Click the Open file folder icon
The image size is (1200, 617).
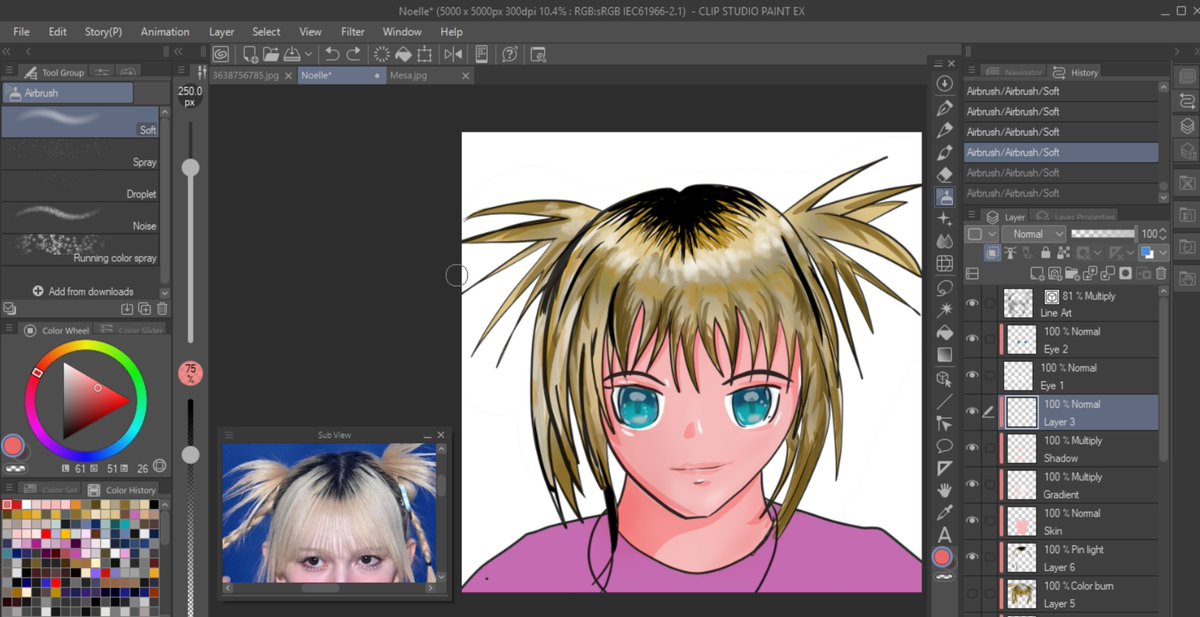(271, 54)
